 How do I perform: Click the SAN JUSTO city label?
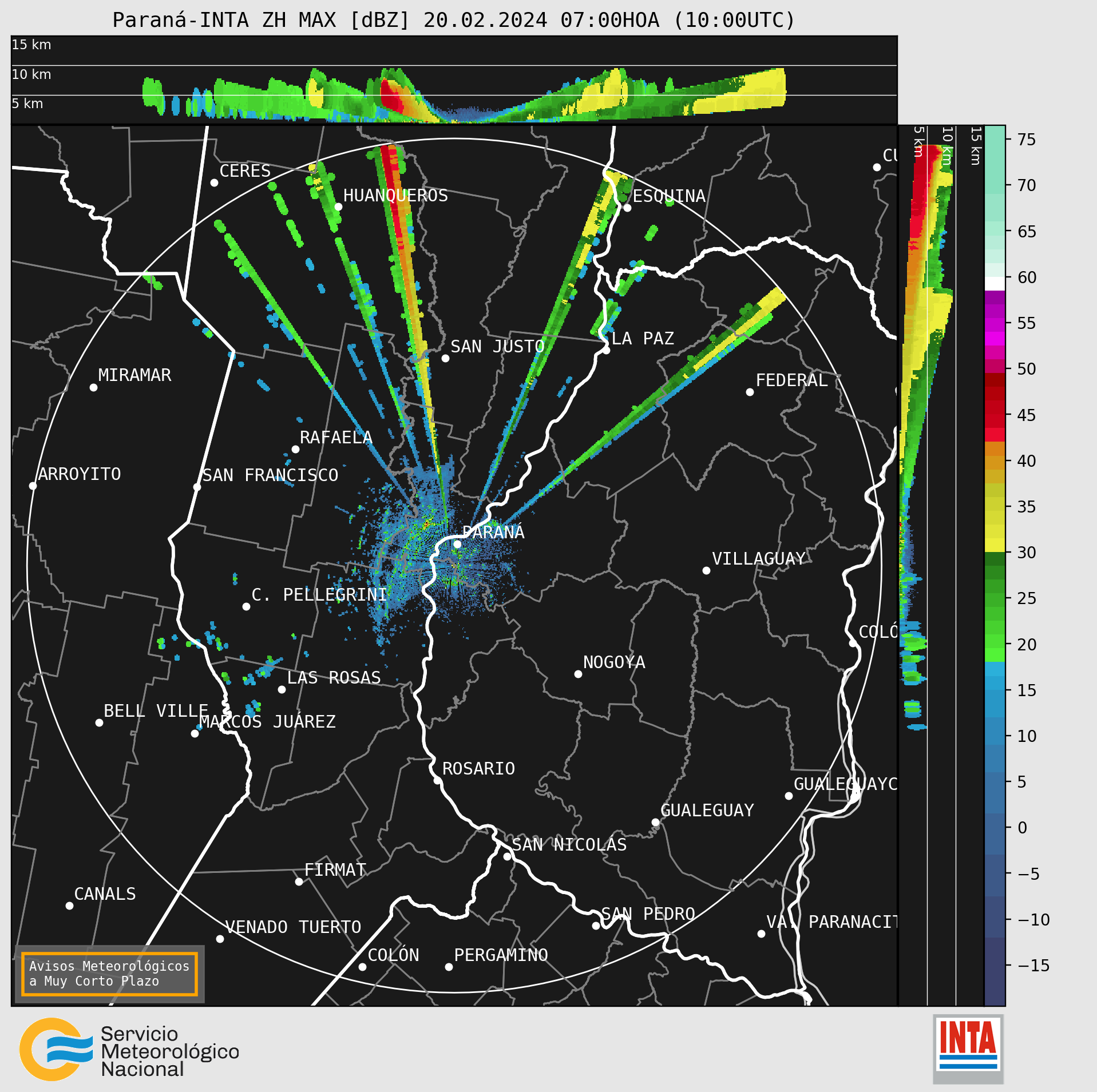[x=497, y=347]
